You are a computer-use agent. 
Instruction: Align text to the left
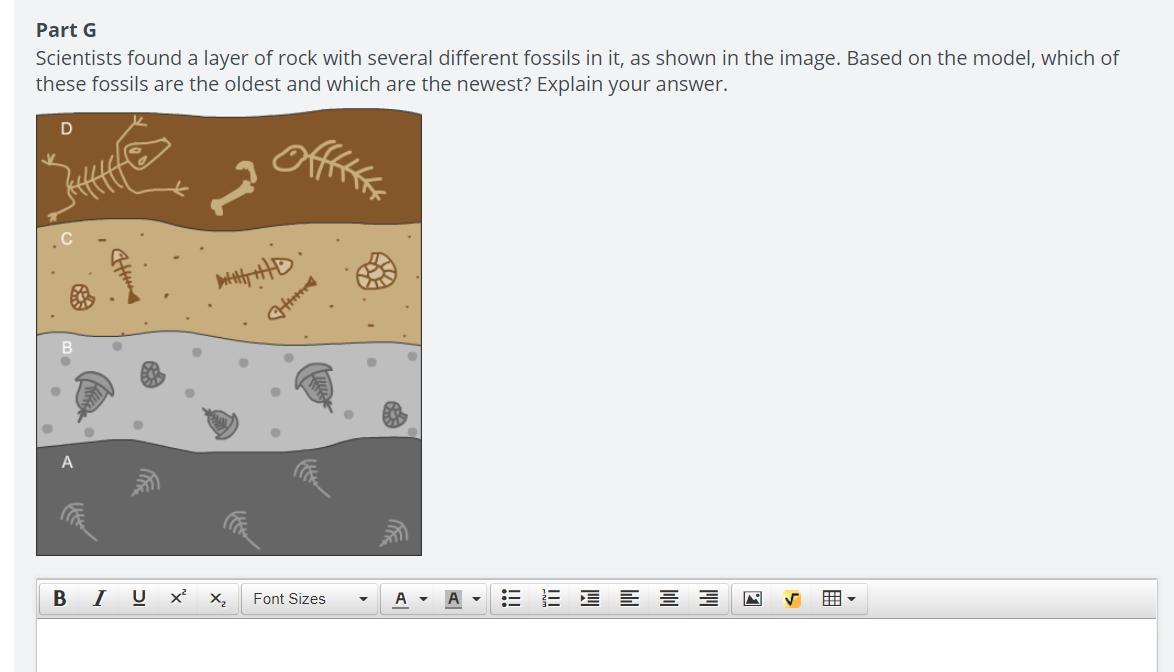629,599
